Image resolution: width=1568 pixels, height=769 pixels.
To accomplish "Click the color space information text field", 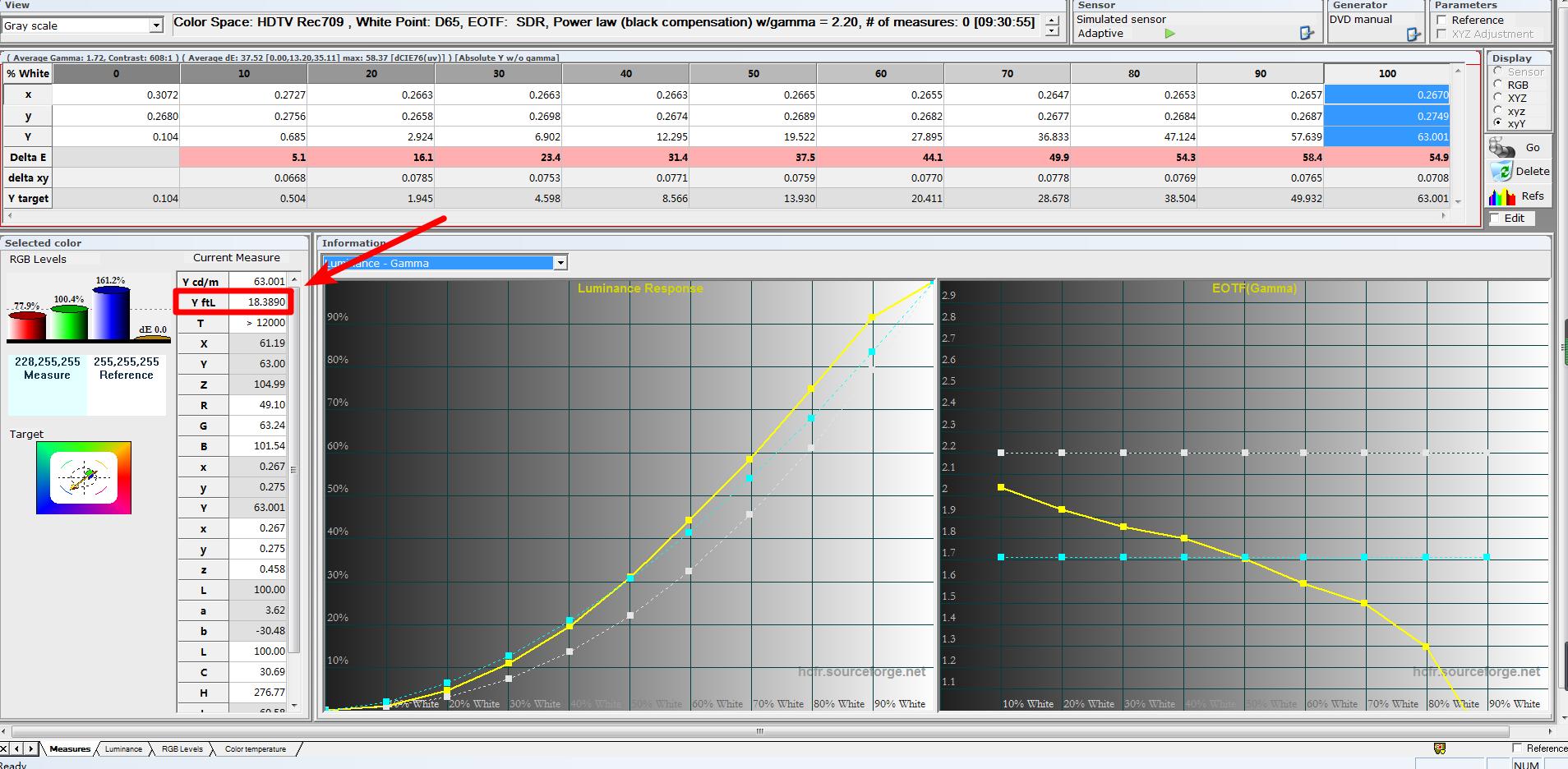I will 605,23.
